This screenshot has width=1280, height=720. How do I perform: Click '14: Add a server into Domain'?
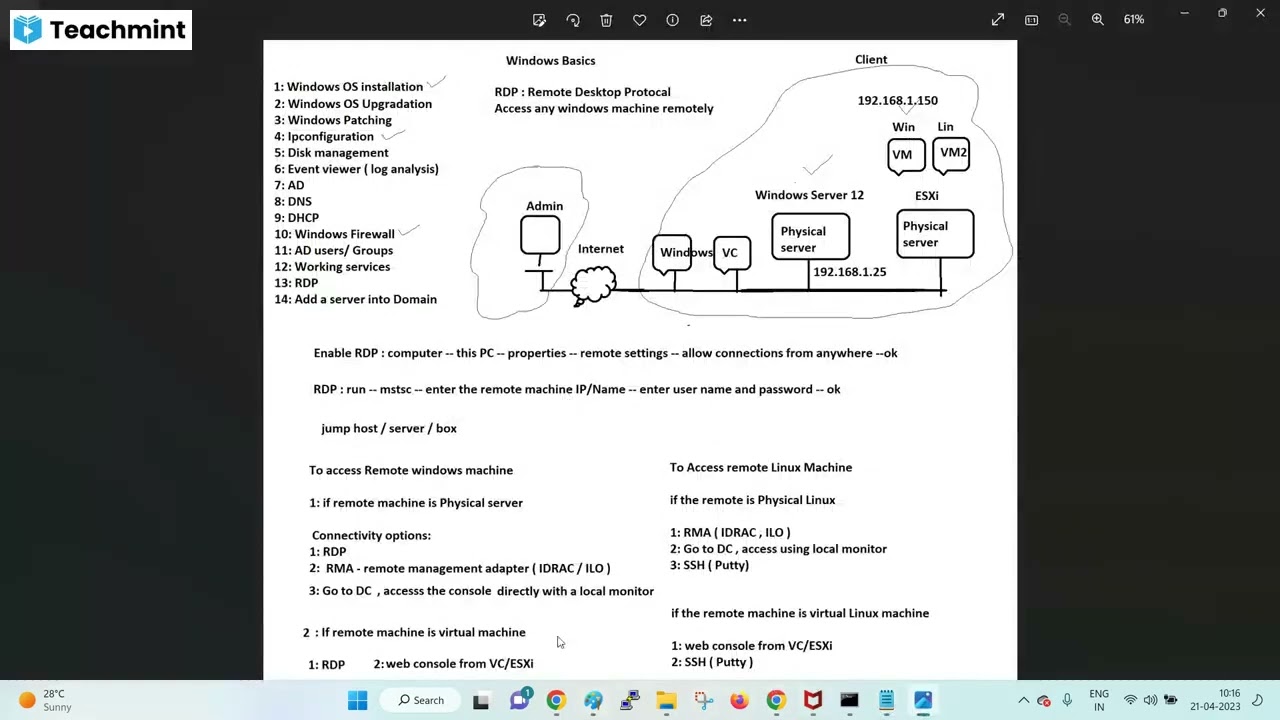click(x=355, y=300)
